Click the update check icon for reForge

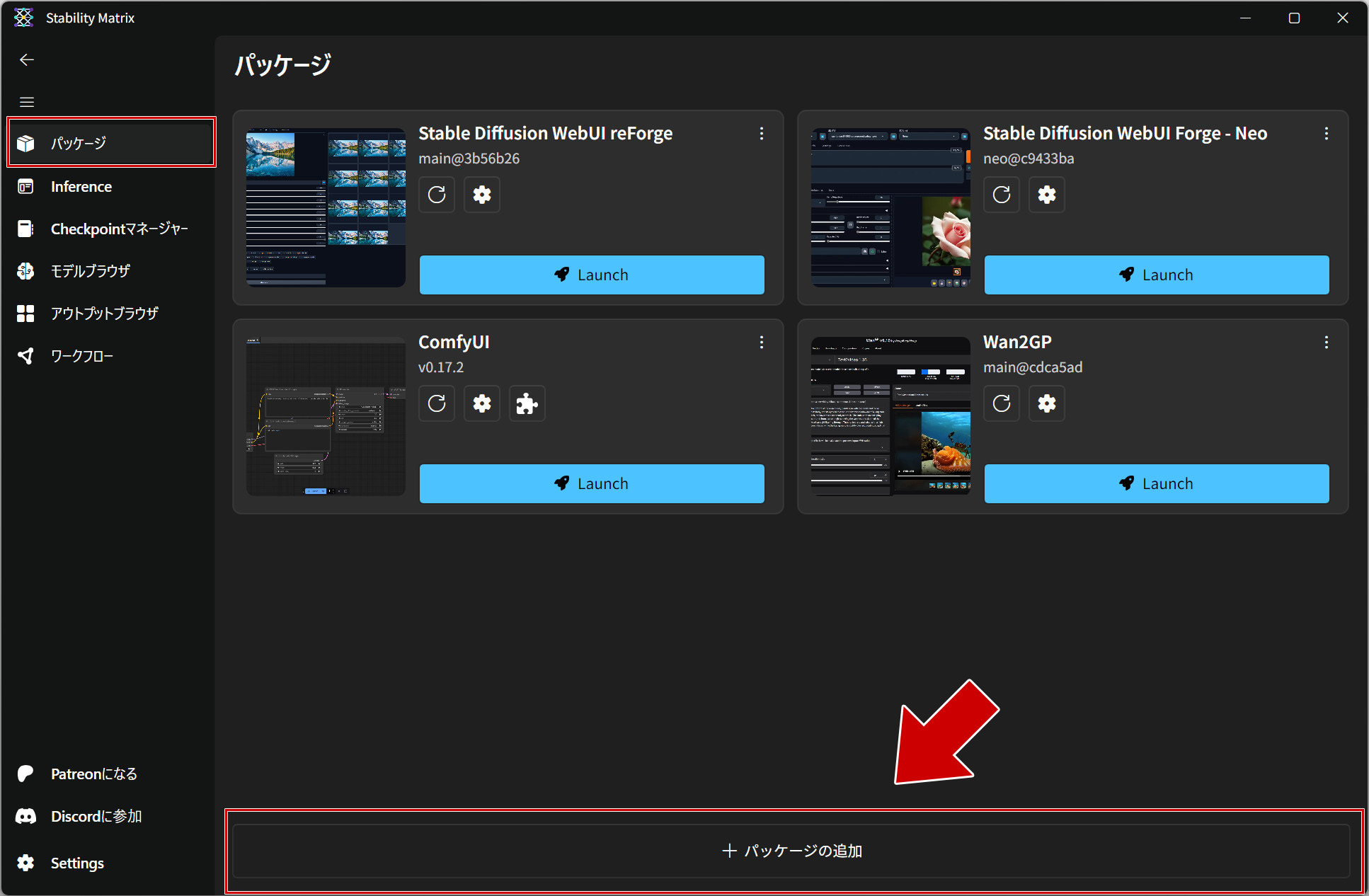[437, 195]
